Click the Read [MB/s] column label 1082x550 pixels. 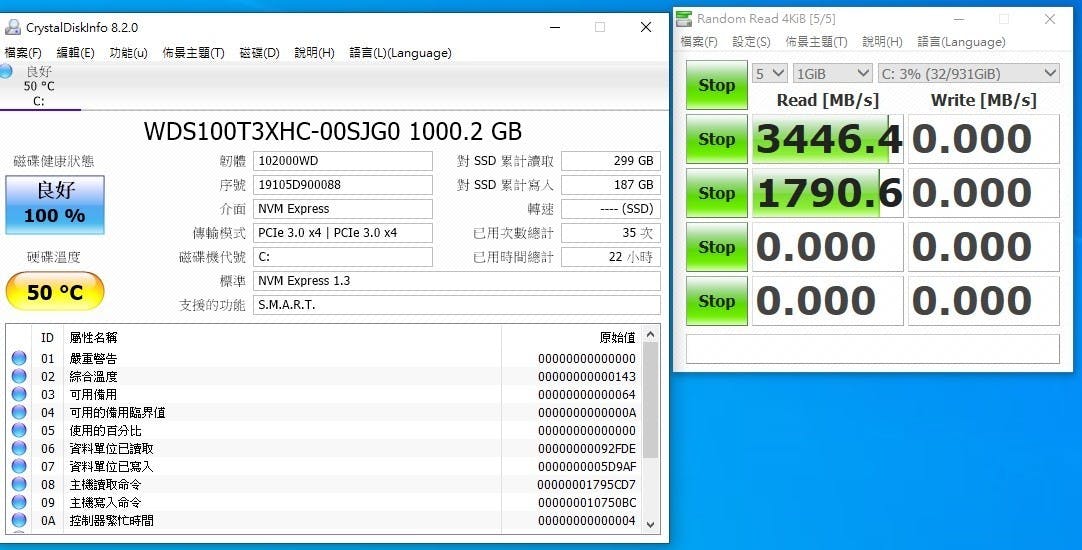coord(827,100)
